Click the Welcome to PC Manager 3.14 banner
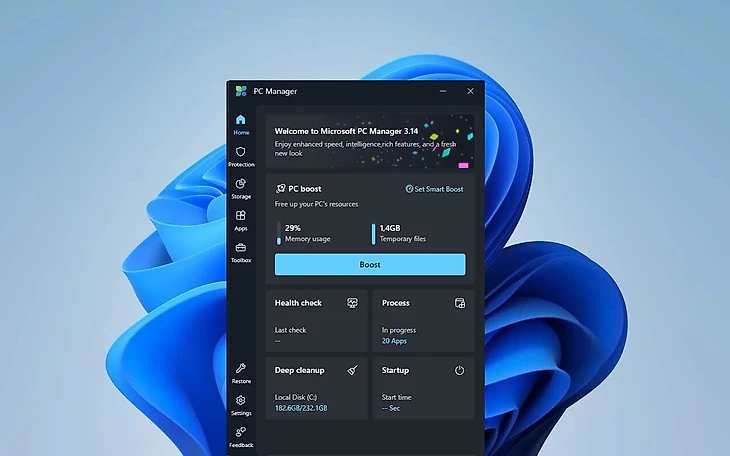730x456 pixels. [x=369, y=142]
